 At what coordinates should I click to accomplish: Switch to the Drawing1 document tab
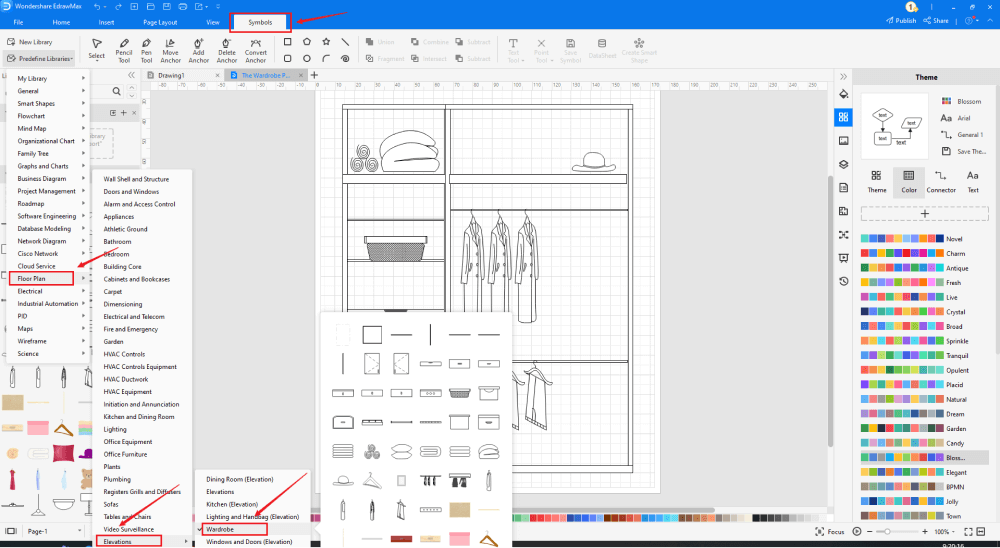tap(171, 75)
